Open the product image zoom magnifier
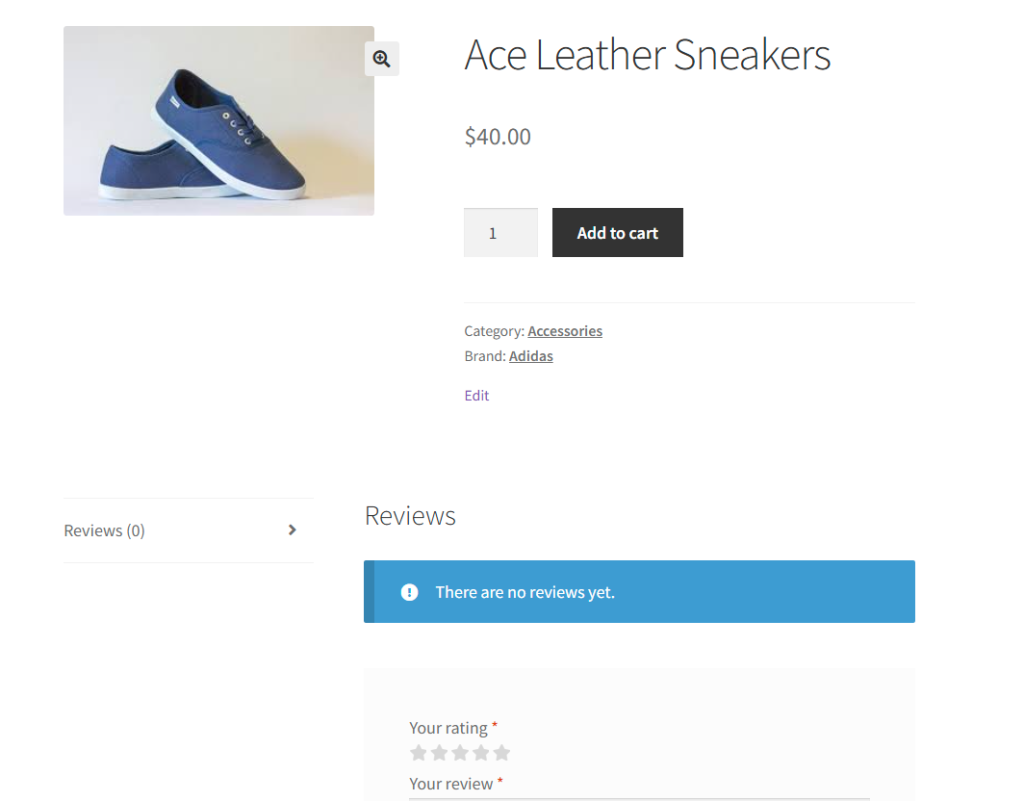This screenshot has height=801, width=1024. tap(381, 59)
